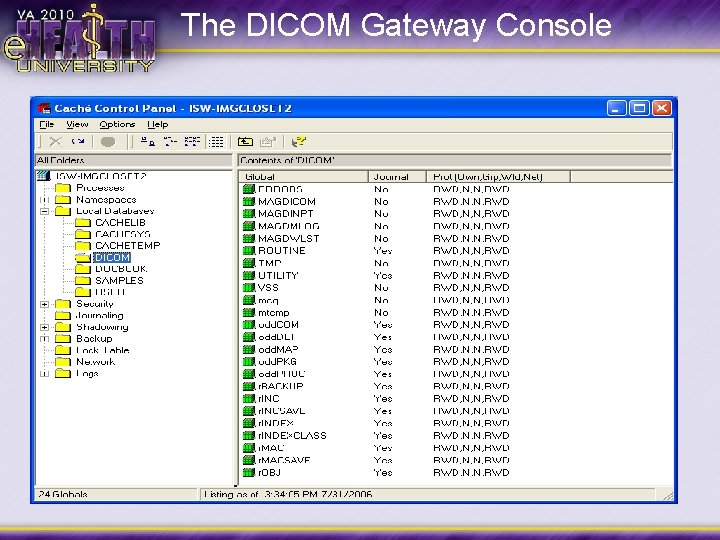Click the 'Listing as of' timestamp in status bar
Screen dimensions: 720x540
click(x=288, y=495)
